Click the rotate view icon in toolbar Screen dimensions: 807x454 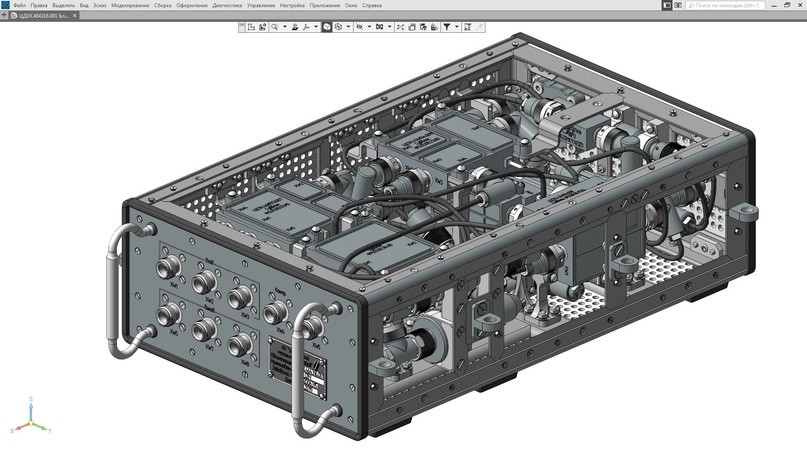pos(295,27)
